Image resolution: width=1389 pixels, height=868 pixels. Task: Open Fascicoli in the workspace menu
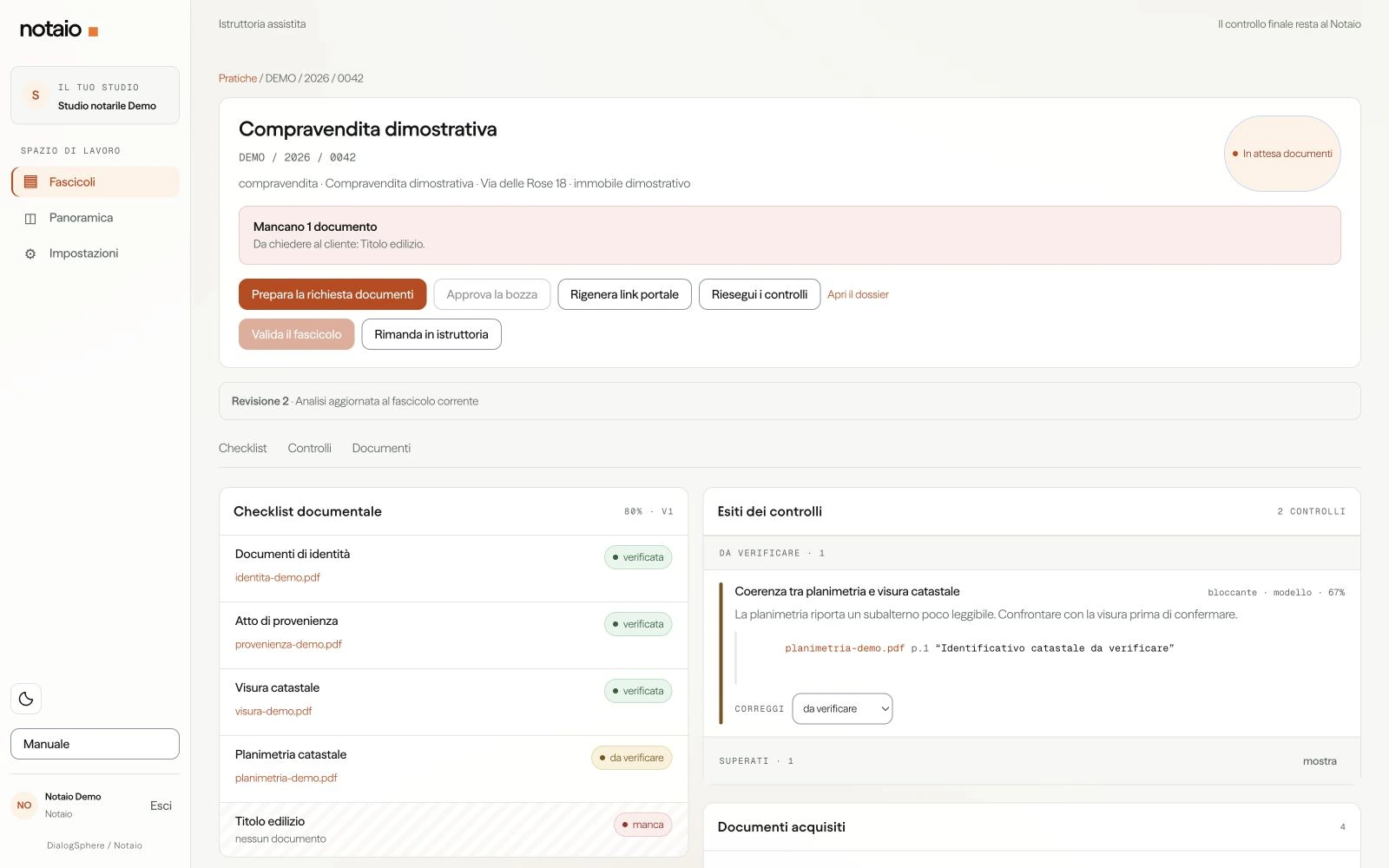coord(95,182)
